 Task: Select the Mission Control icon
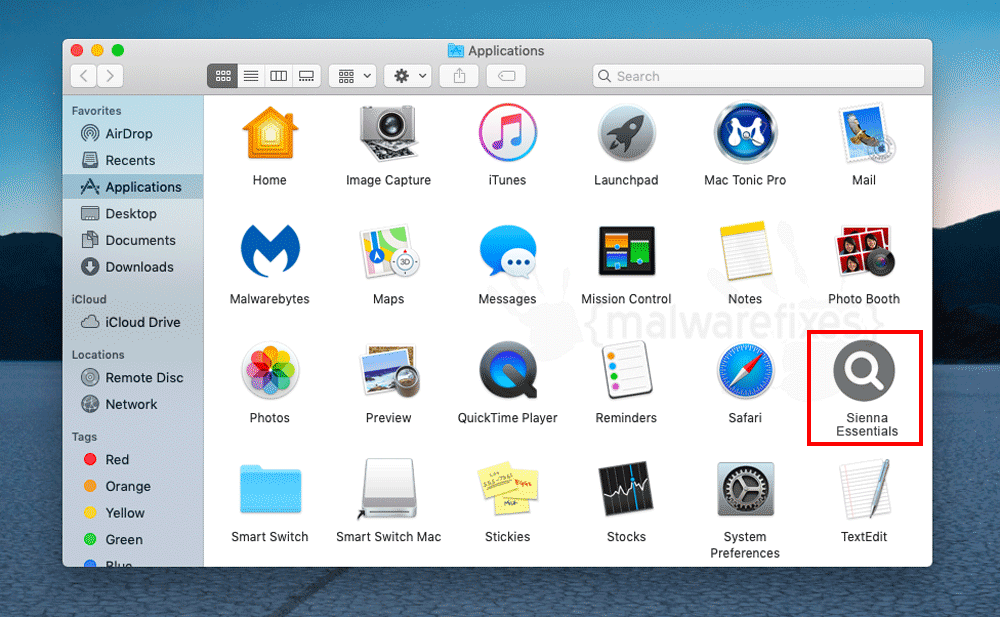pyautogui.click(x=626, y=251)
